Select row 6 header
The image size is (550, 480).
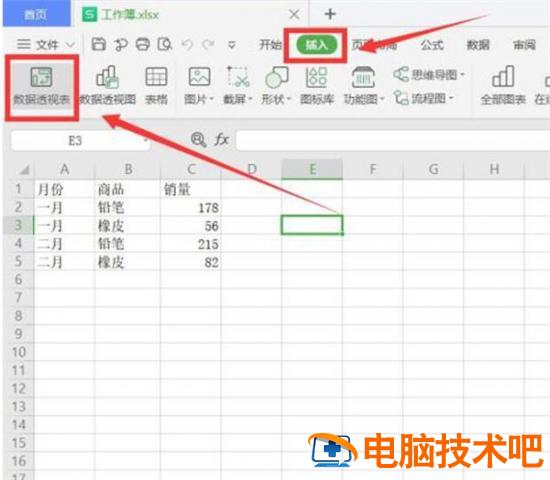tap(19, 280)
